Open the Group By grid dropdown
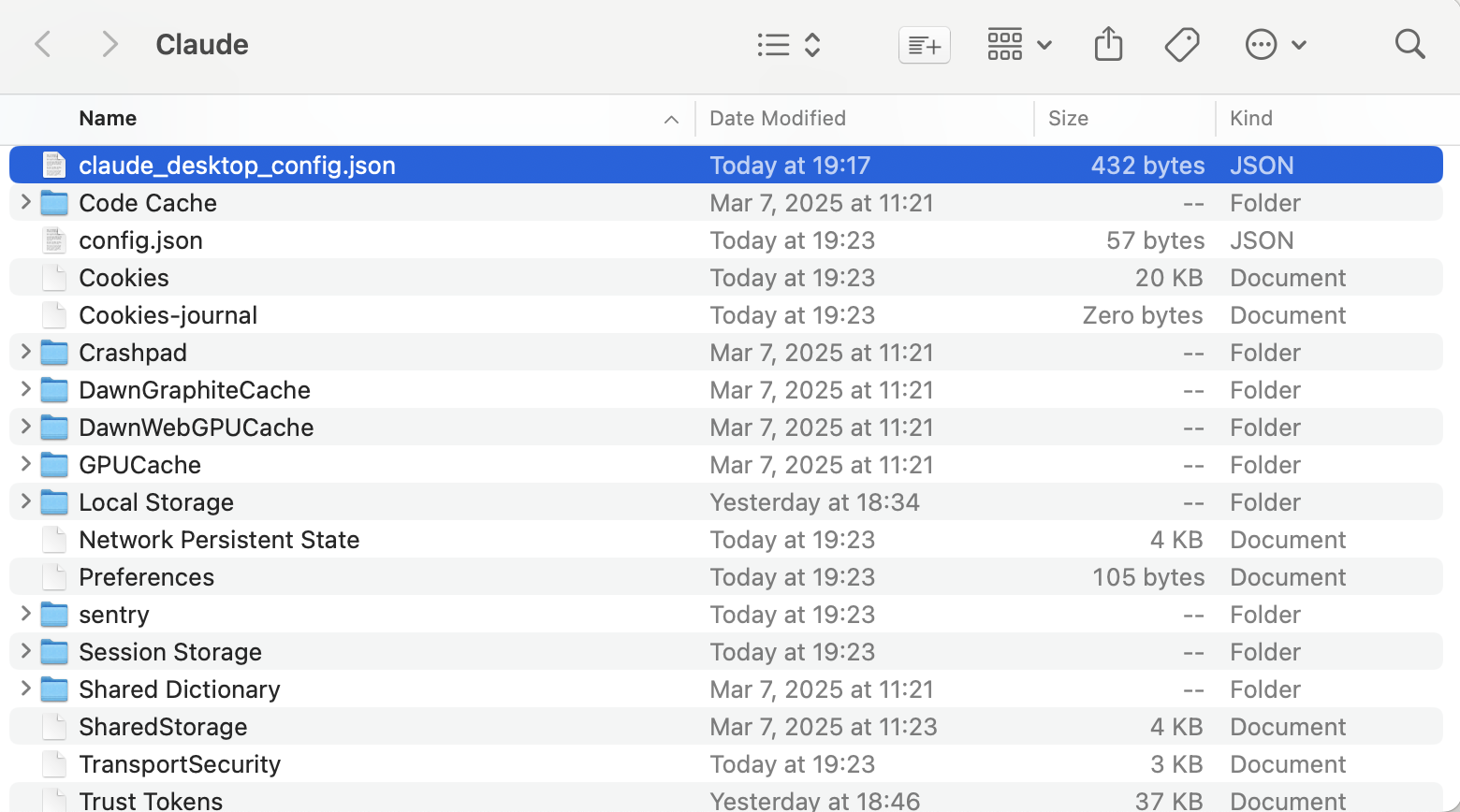Image resolution: width=1460 pixels, height=812 pixels. tap(1019, 45)
